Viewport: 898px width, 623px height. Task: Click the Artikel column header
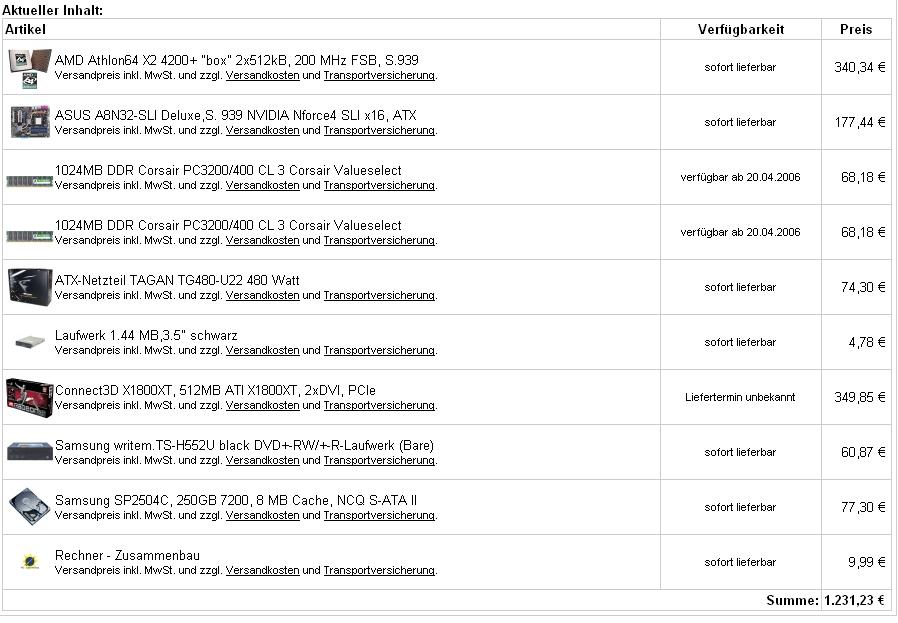pos(25,29)
